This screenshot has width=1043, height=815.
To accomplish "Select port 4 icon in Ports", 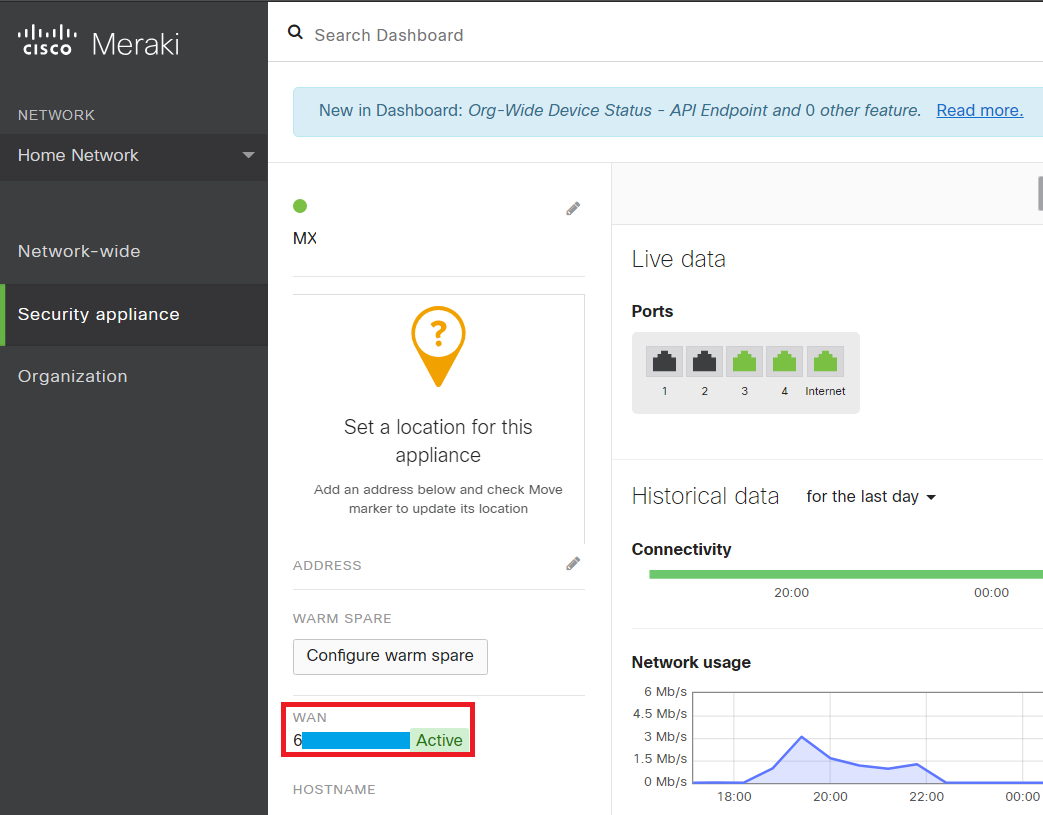I will point(784,361).
